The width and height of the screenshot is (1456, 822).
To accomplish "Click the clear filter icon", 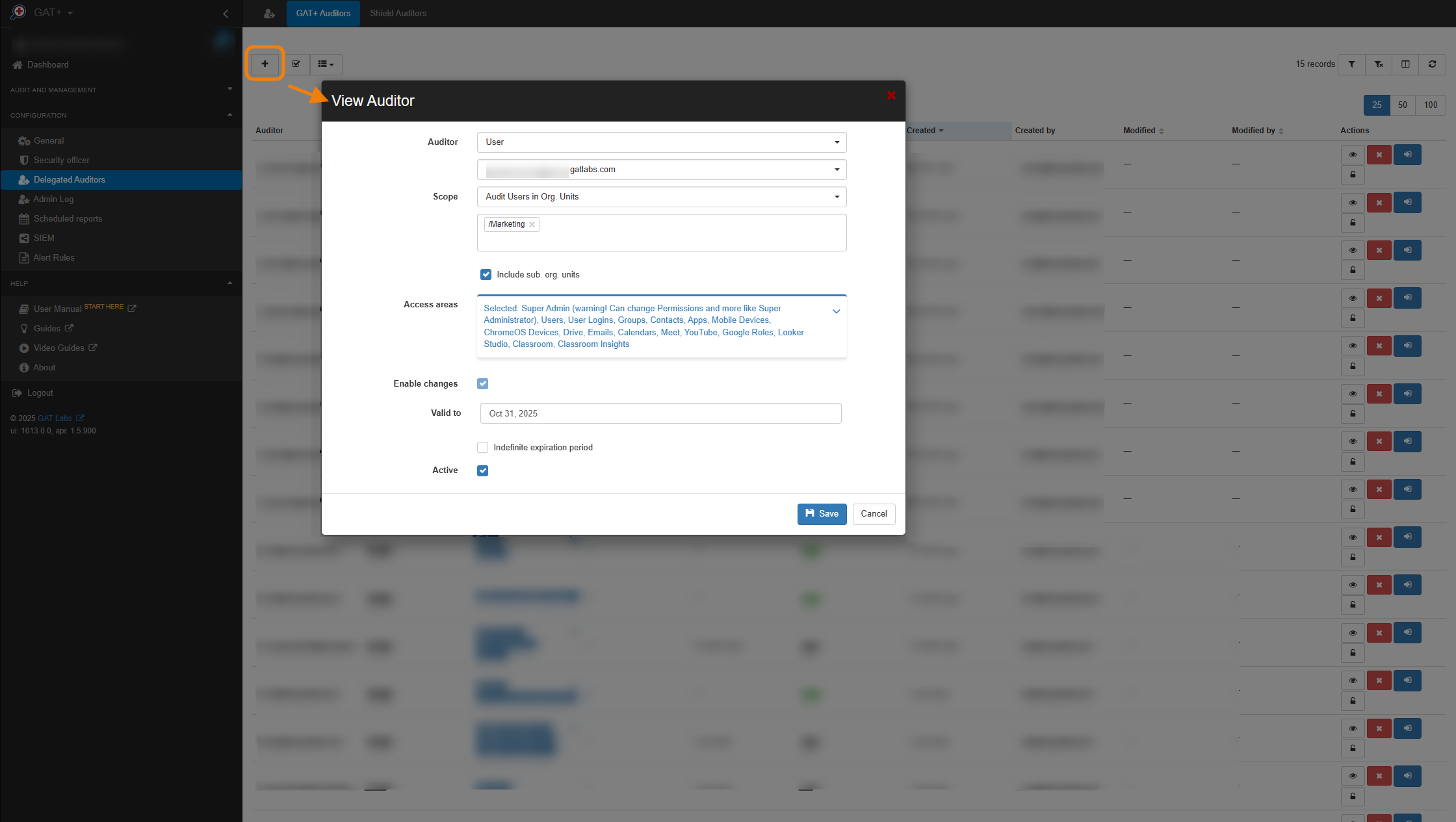I will click(1378, 64).
